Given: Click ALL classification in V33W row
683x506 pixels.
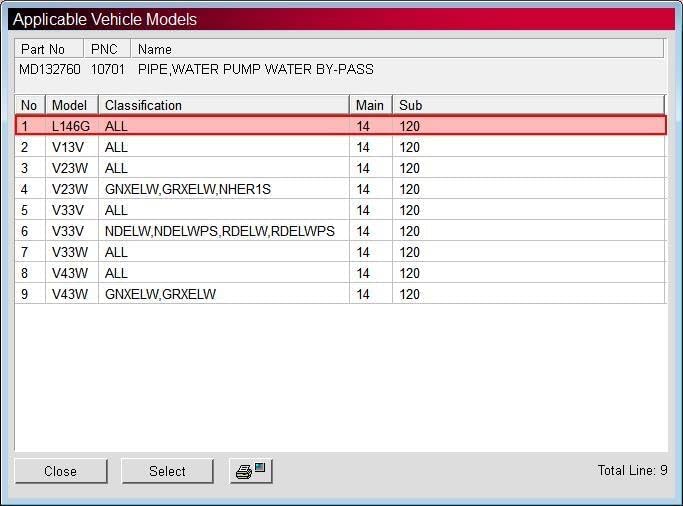Looking at the screenshot, I should pyautogui.click(x=116, y=252).
